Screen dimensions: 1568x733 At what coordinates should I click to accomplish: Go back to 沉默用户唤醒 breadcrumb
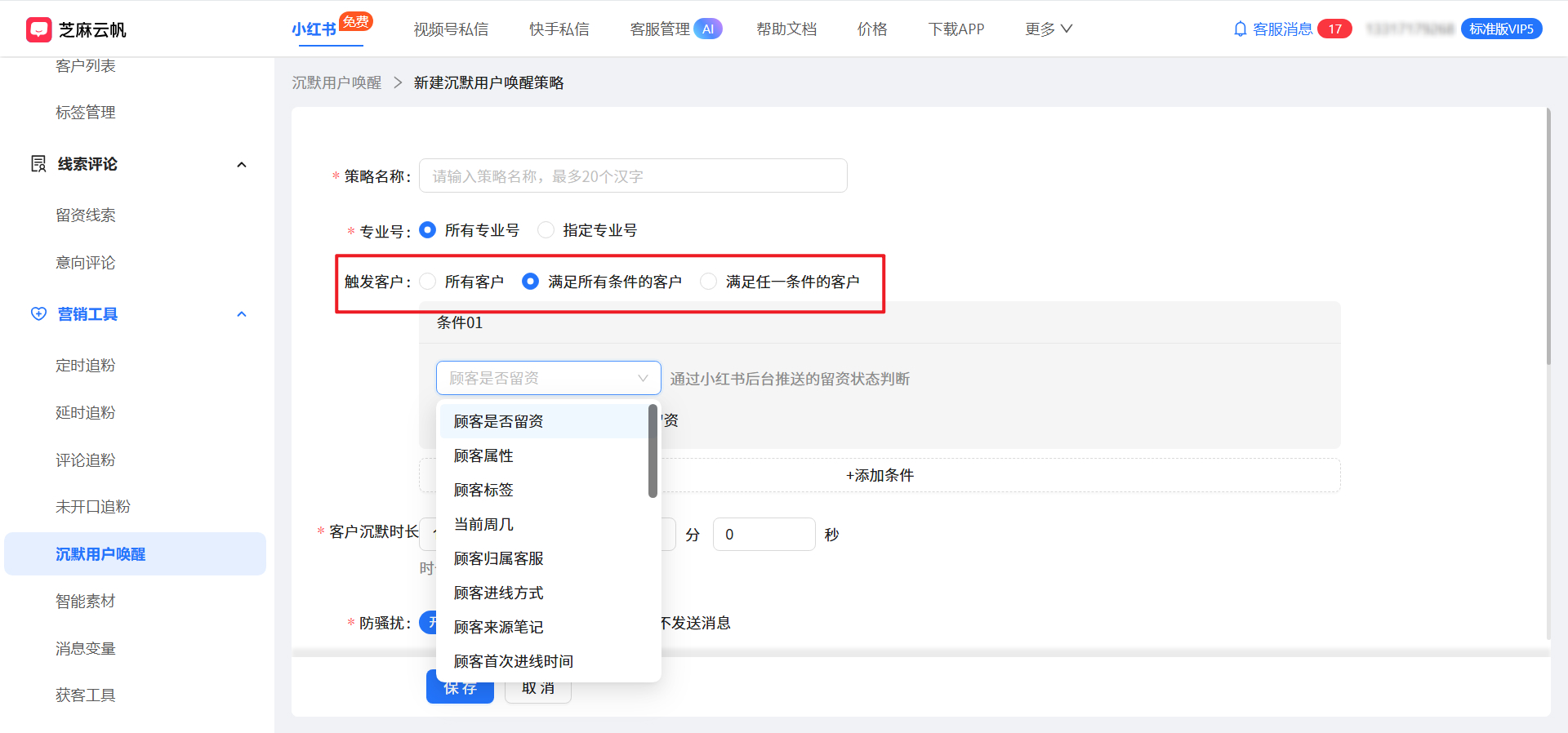click(336, 82)
